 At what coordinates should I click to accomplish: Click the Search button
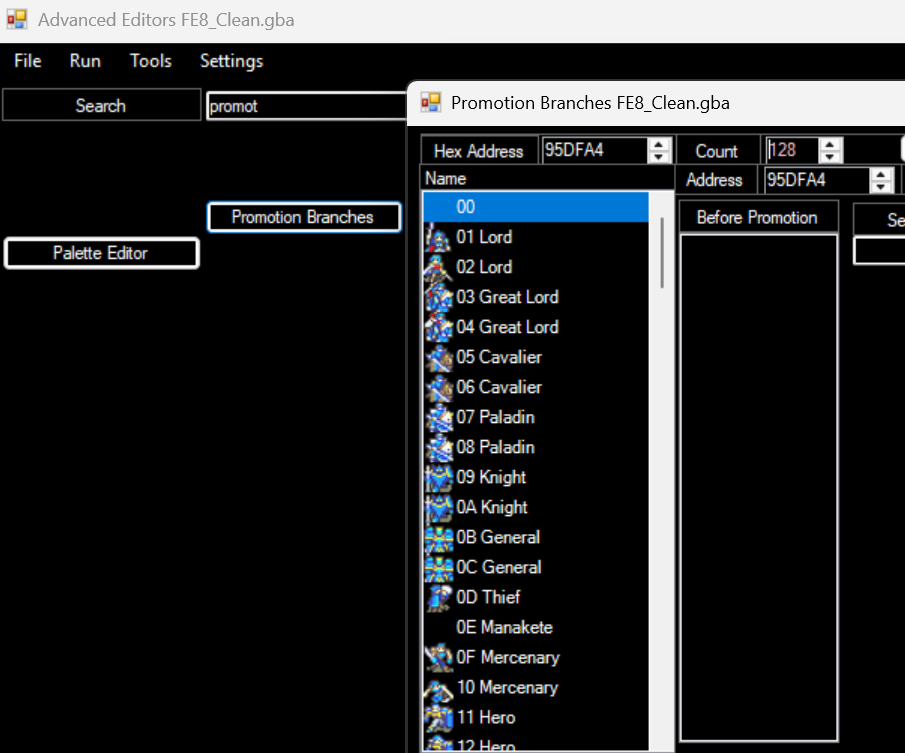[101, 106]
